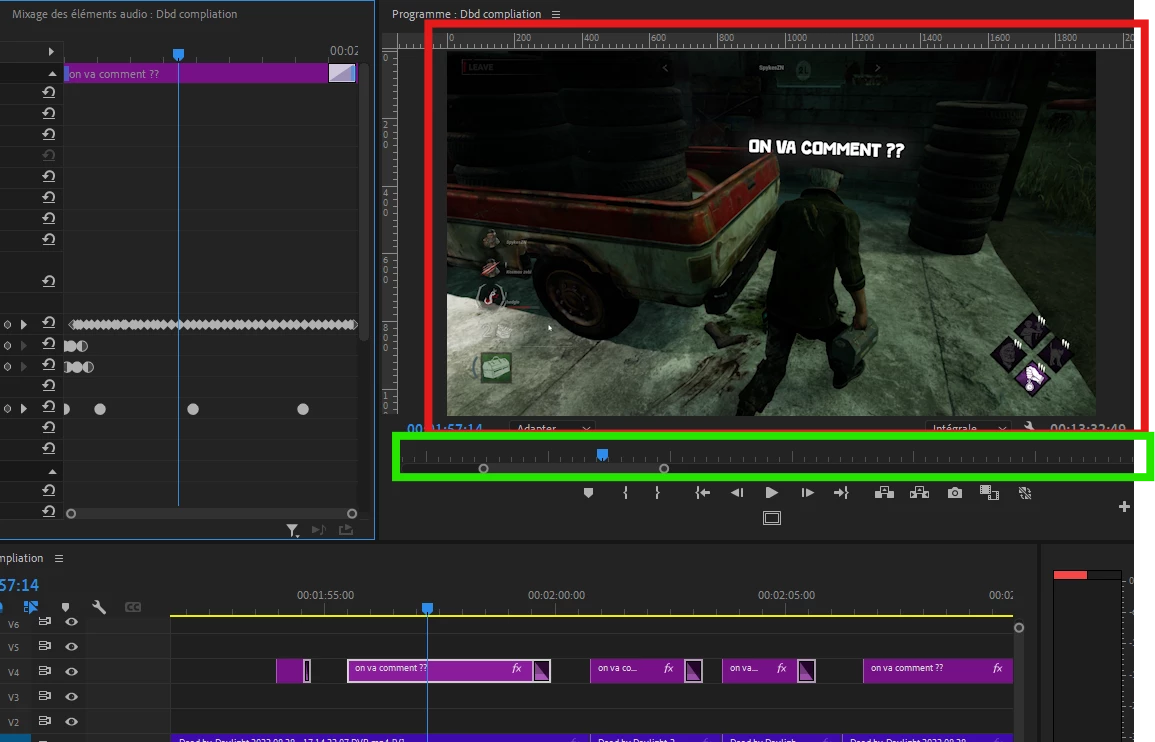Screen dimensions: 1155x742
Task: Open the Comparison view
Action: coord(989,493)
